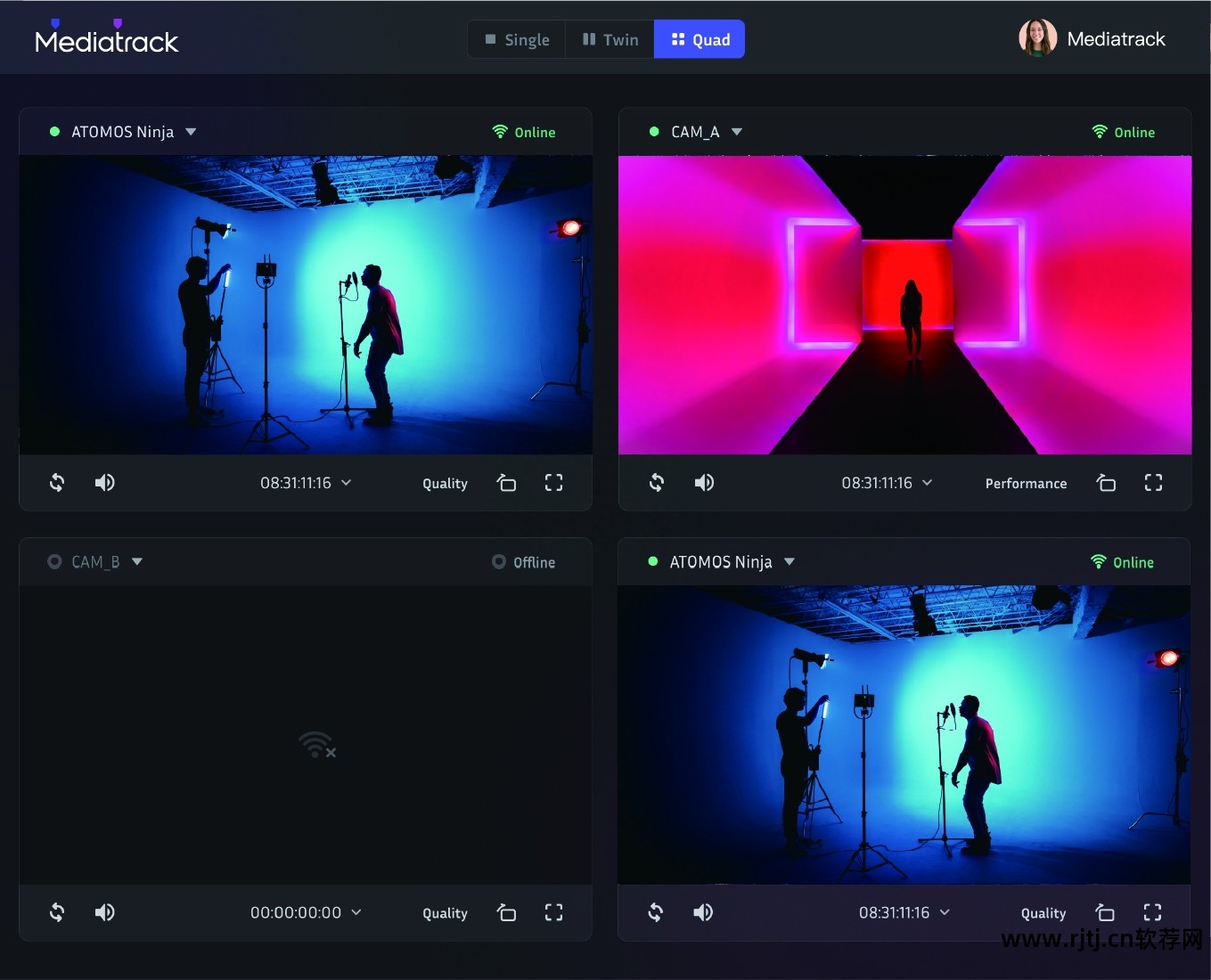Toggle the speaker on CAM_A feed
Image resolution: width=1211 pixels, height=980 pixels.
(x=704, y=483)
